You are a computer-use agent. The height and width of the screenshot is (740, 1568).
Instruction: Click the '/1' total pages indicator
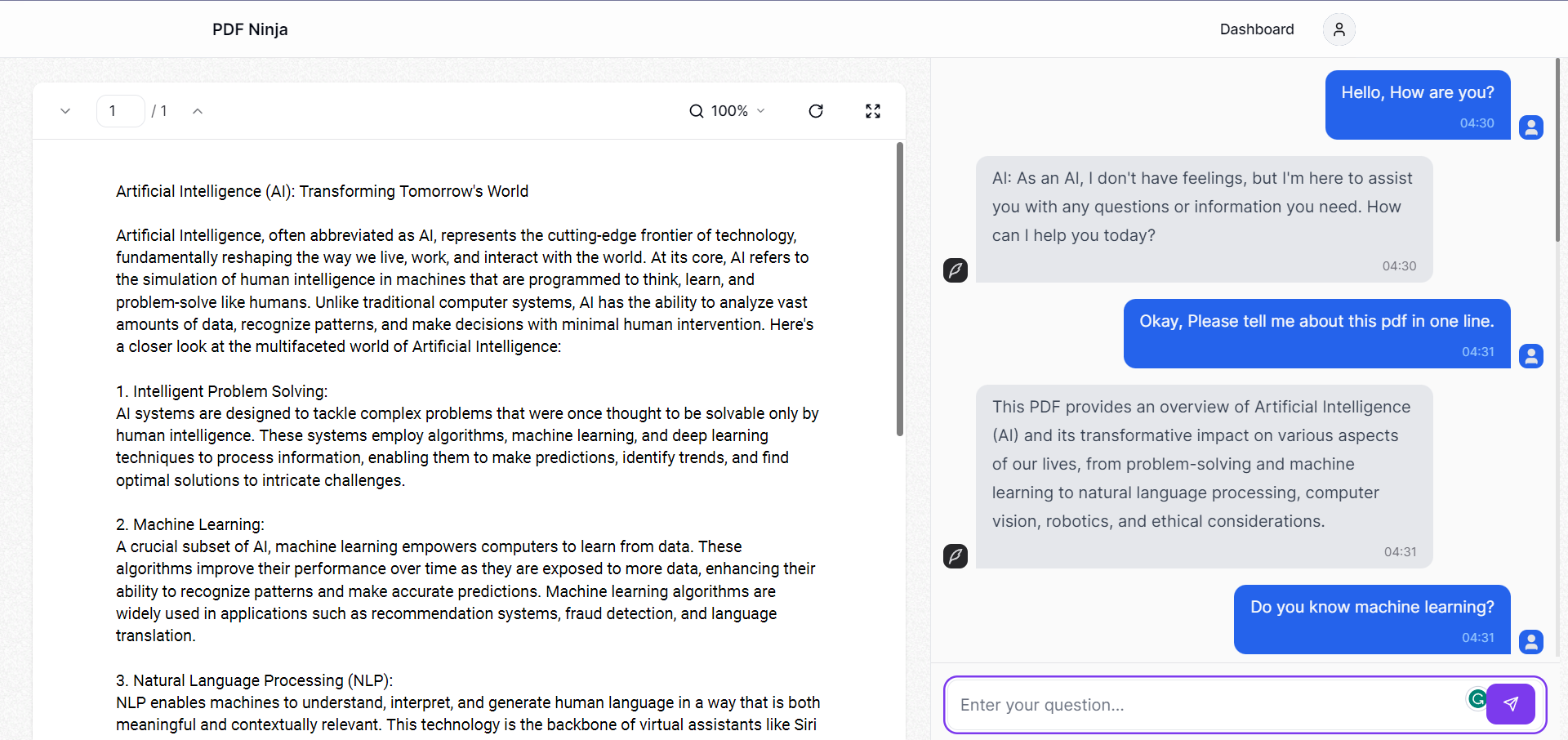point(160,110)
